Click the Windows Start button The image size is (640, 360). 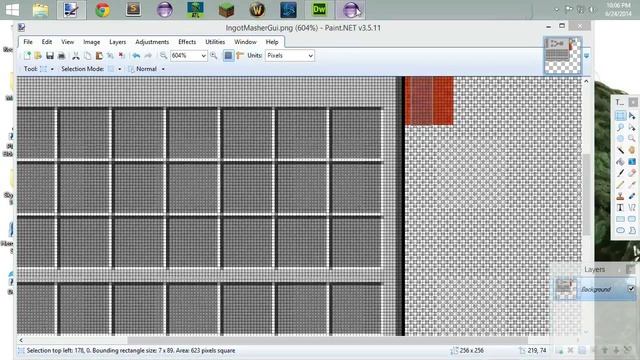pos(12,10)
